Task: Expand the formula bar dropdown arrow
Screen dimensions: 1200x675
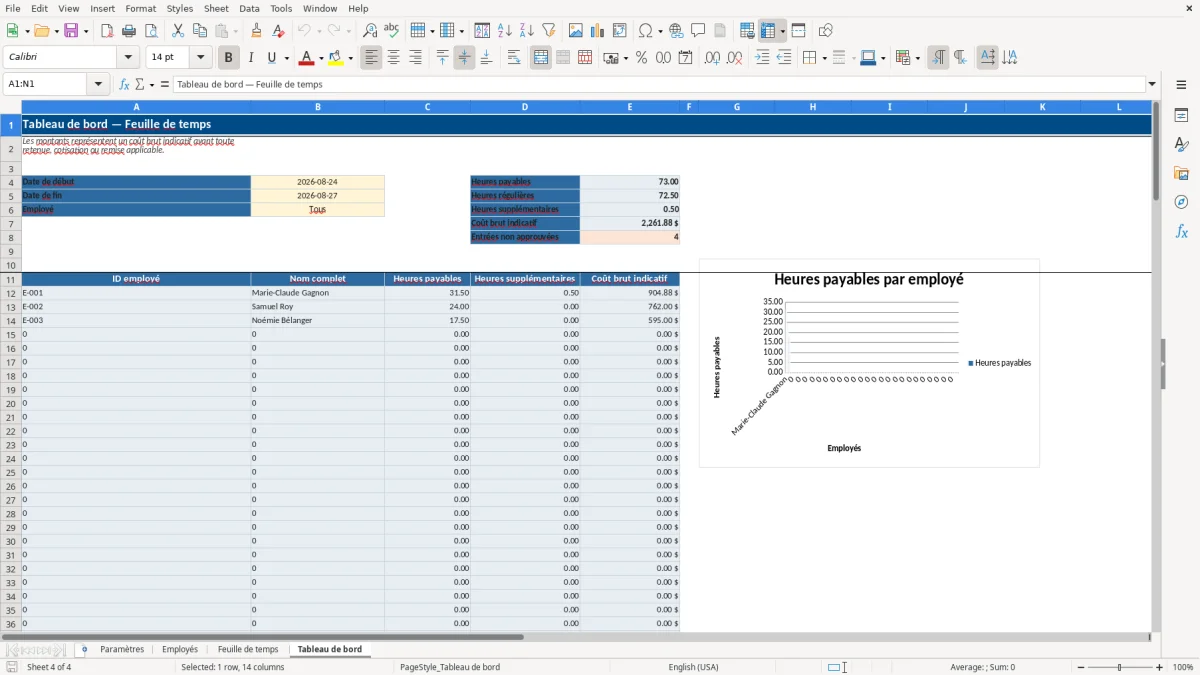Action: 1152,85
